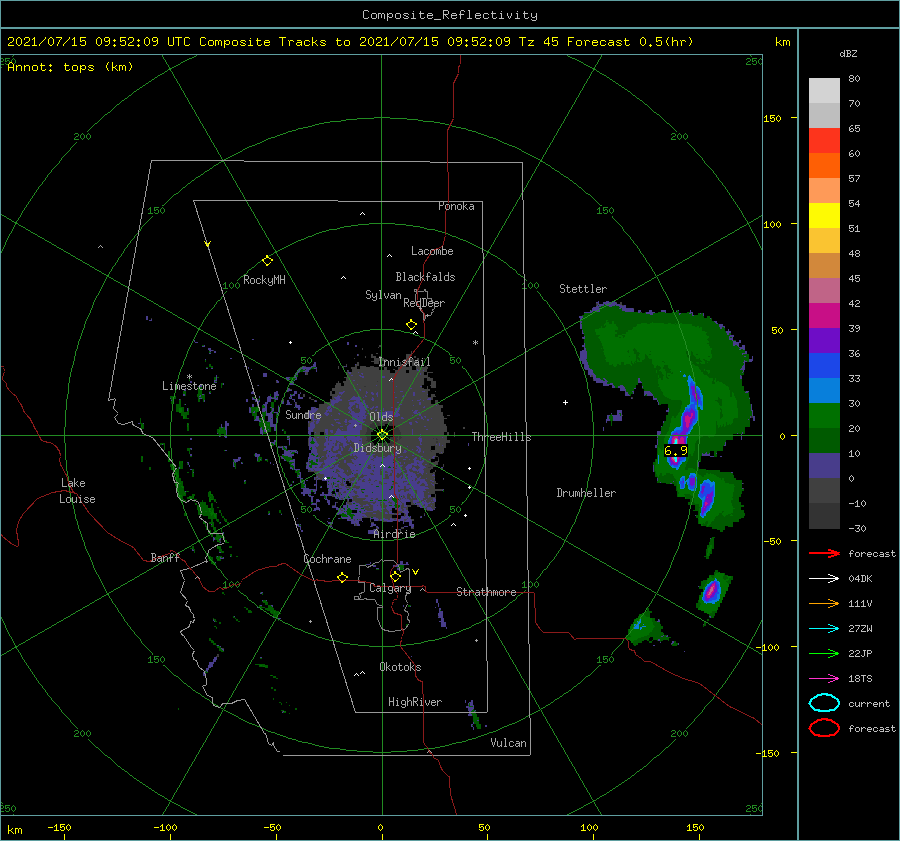Click the yellow diamond marker above Calgary
This screenshot has width=900, height=841.
pyautogui.click(x=395, y=576)
